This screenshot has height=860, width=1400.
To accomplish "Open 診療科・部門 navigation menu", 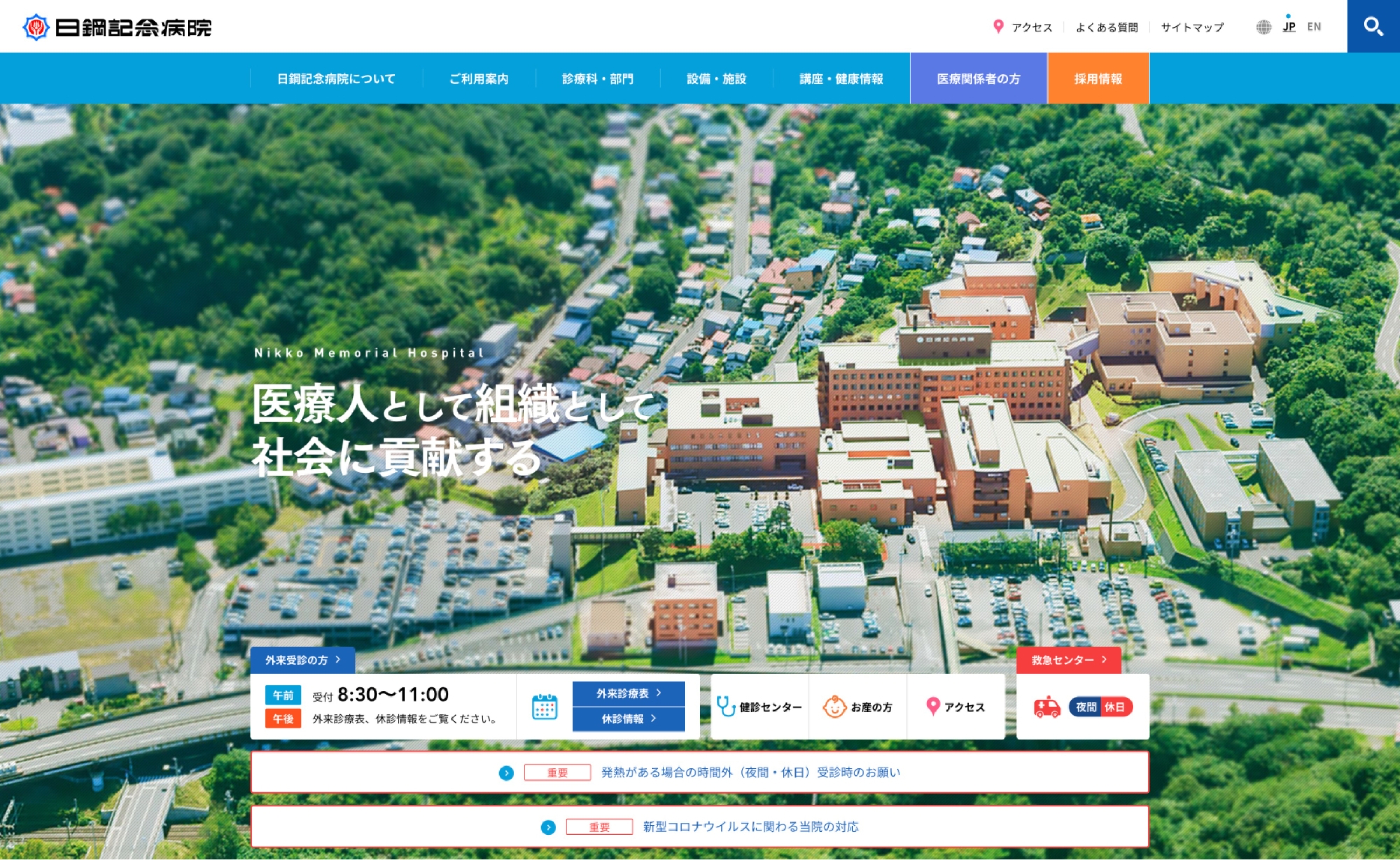I will point(597,78).
